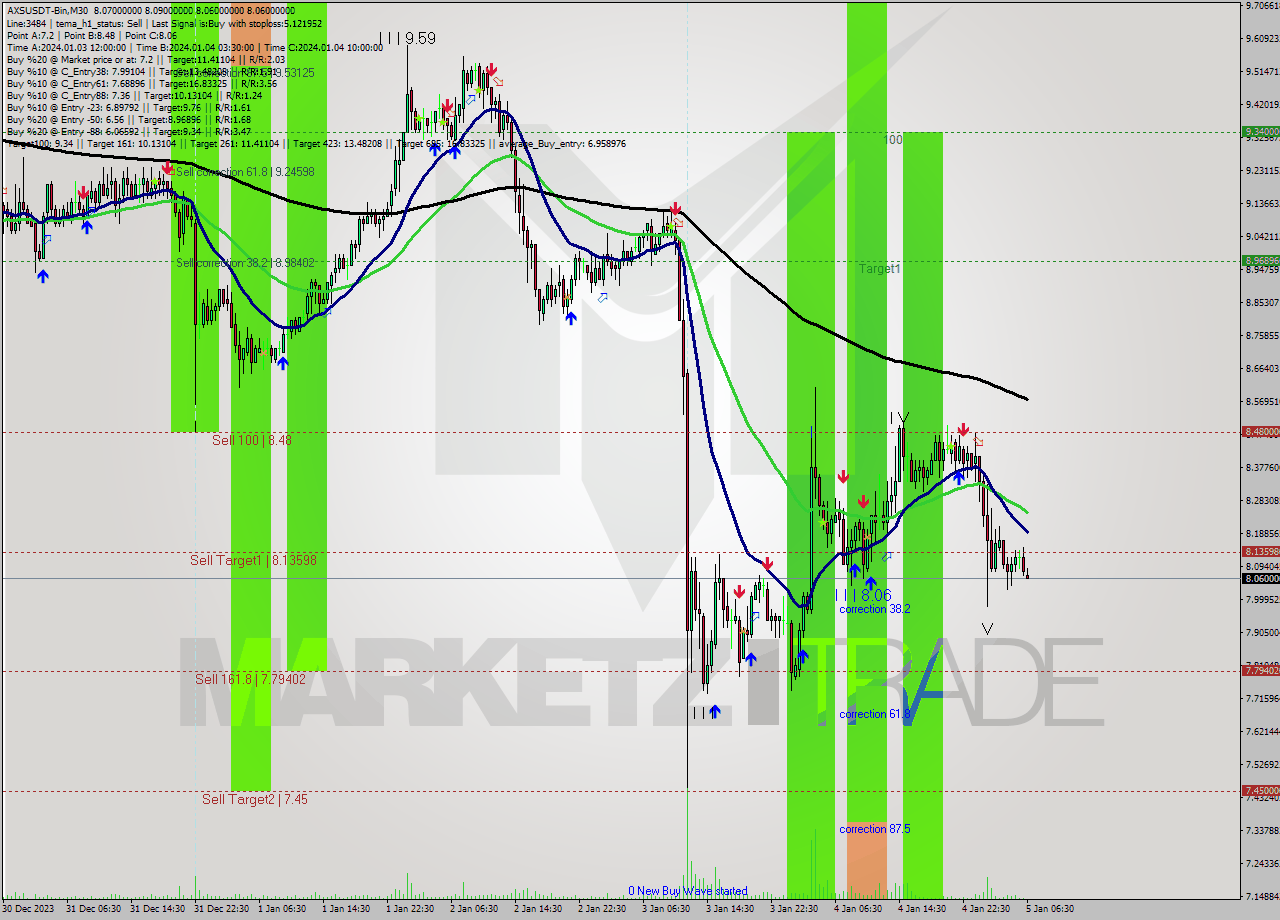The height and width of the screenshot is (920, 1280).
Task: Click the '3 Jan 06:30' time label
Action: pos(666,909)
